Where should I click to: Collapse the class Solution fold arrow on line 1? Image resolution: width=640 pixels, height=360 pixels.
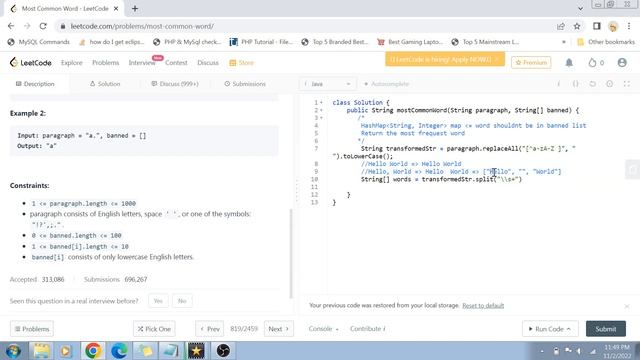(x=322, y=102)
